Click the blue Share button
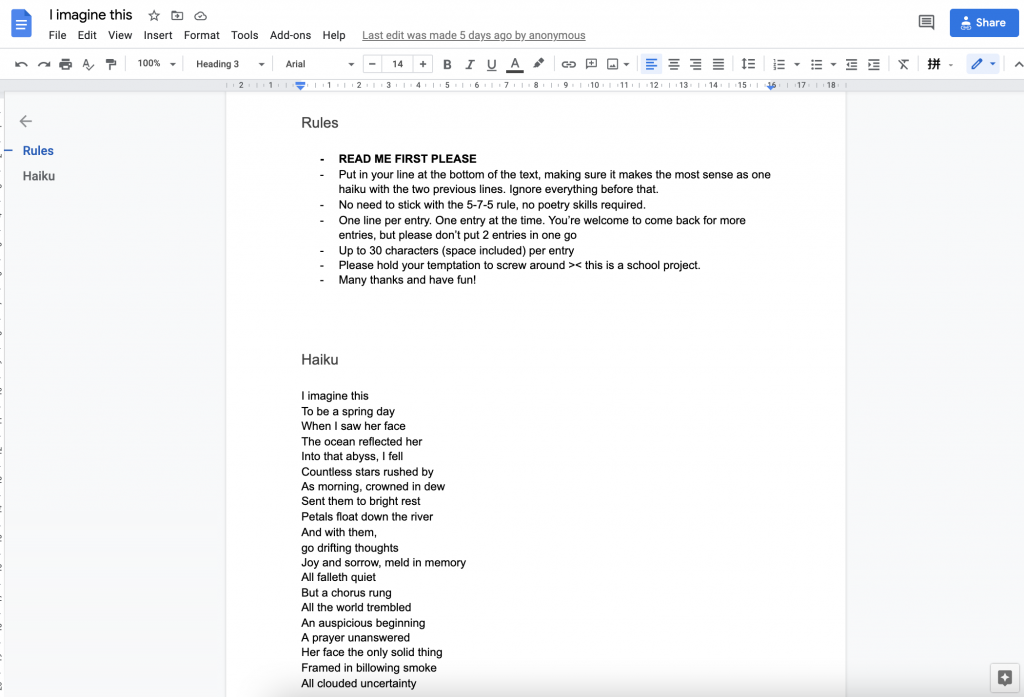1024x697 pixels. (x=984, y=23)
